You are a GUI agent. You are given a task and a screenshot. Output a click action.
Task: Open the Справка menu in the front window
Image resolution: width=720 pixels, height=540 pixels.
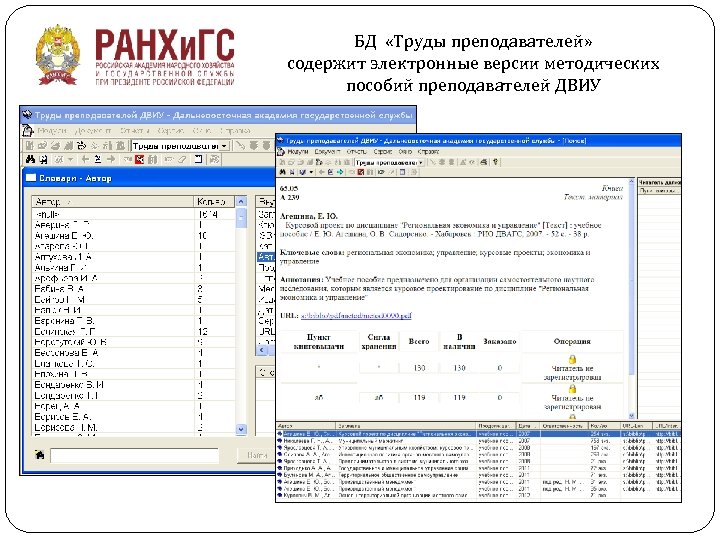click(x=428, y=151)
